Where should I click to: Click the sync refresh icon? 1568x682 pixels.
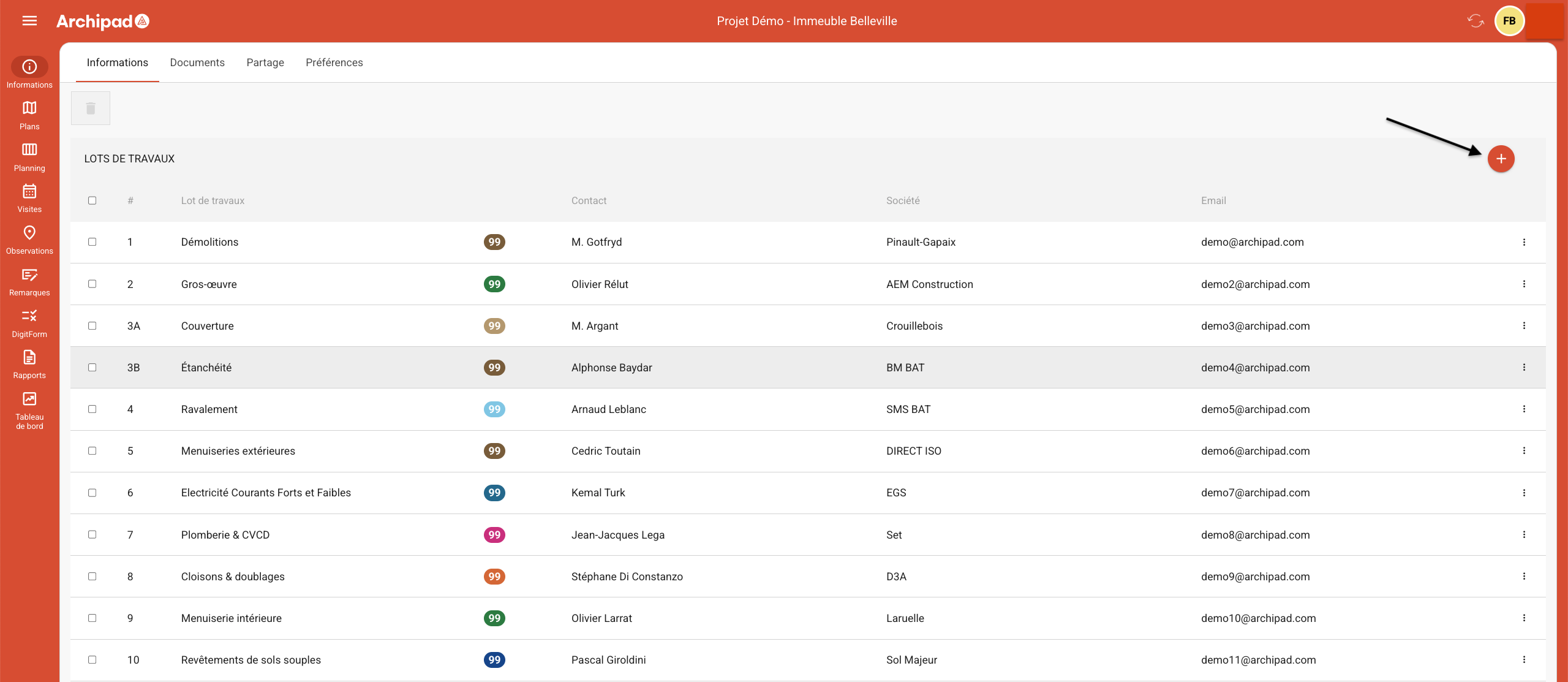coord(1476,21)
